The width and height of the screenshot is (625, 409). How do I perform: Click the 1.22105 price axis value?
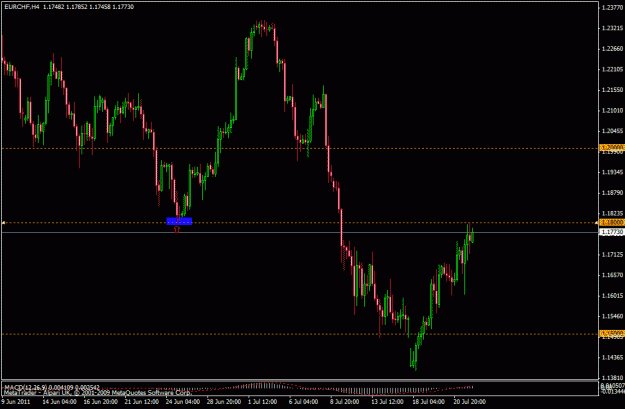[x=613, y=69]
